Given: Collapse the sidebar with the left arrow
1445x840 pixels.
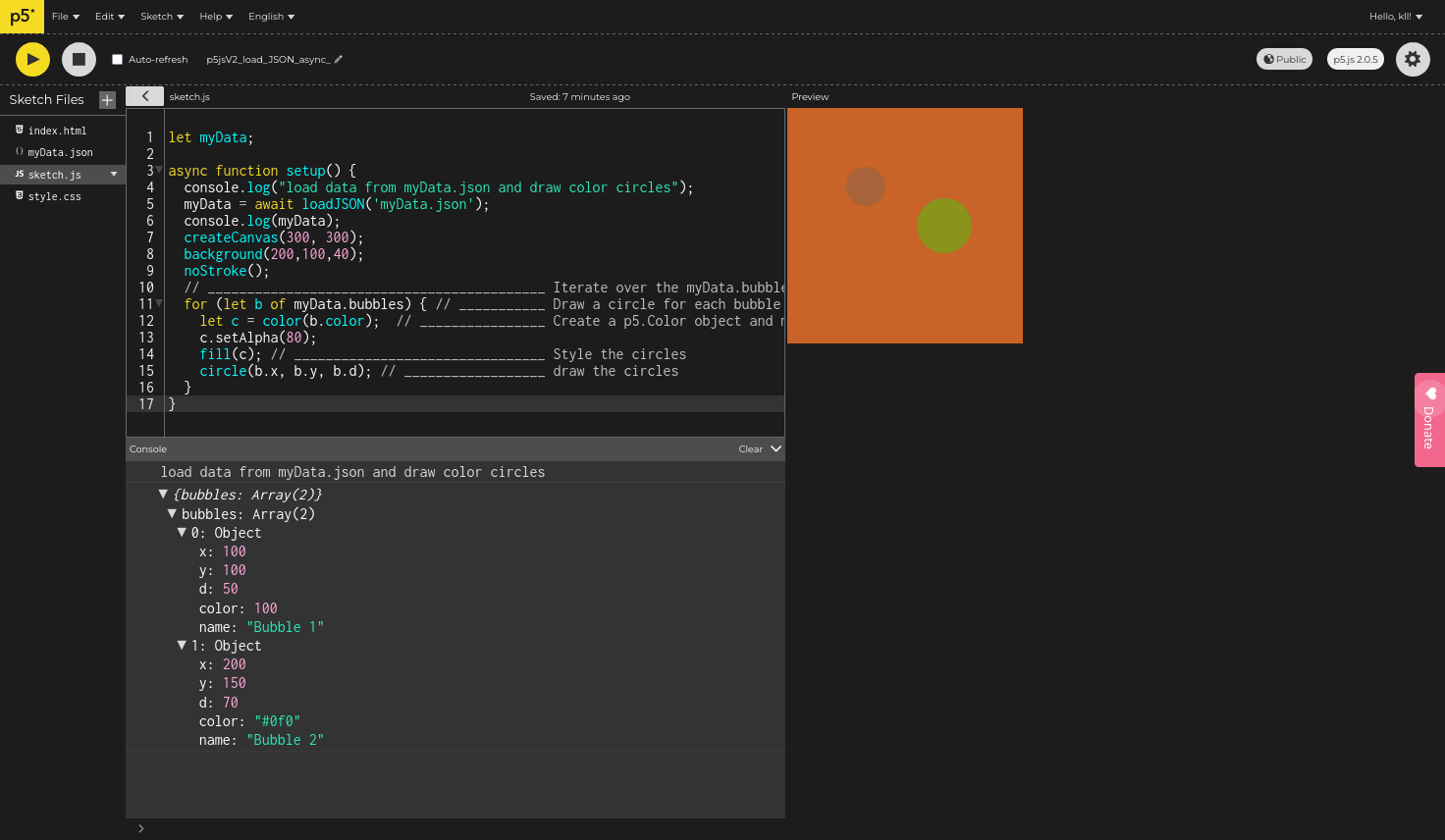Looking at the screenshot, I should point(145,96).
